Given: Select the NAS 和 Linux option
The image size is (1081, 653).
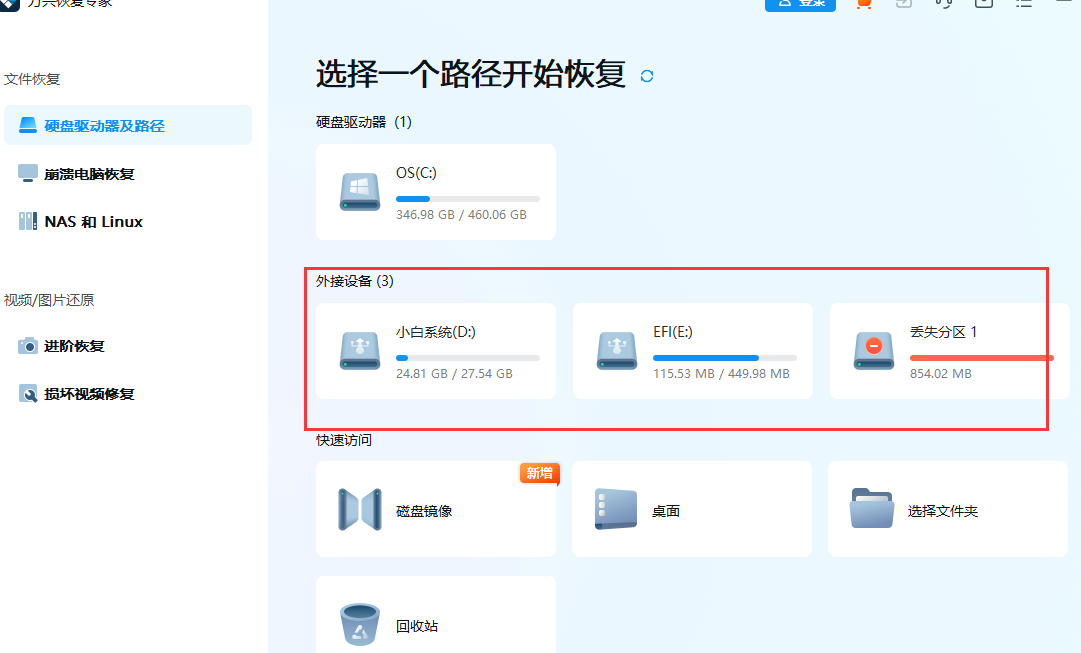Looking at the screenshot, I should point(91,221).
